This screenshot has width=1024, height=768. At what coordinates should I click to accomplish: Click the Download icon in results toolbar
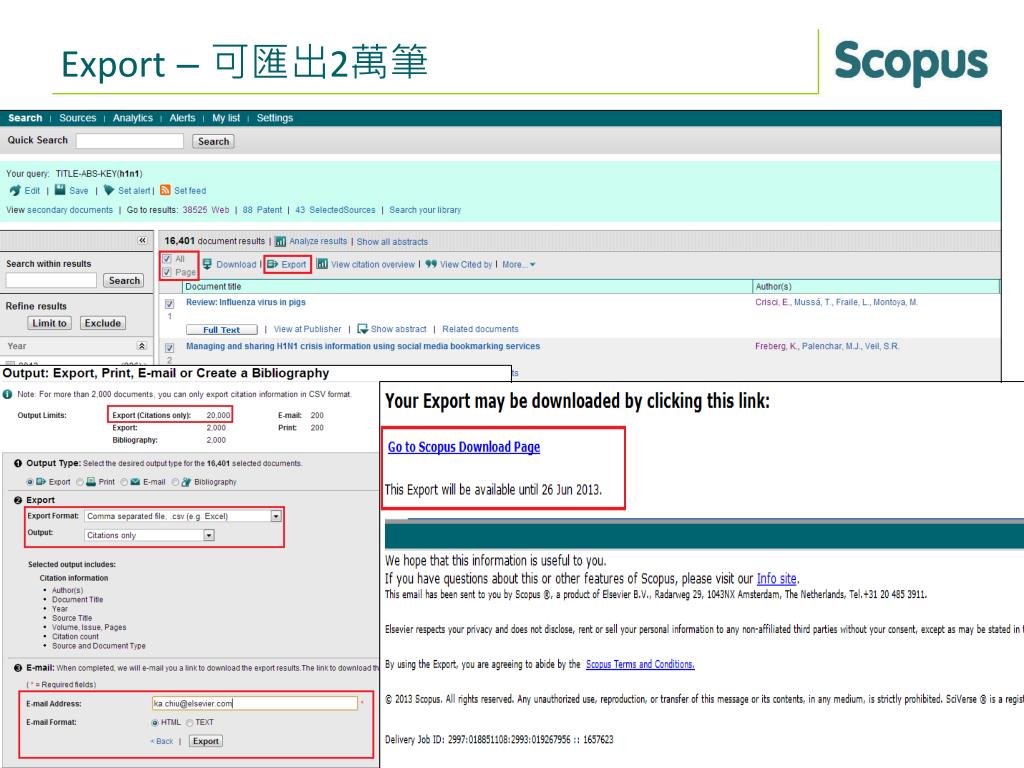point(207,264)
